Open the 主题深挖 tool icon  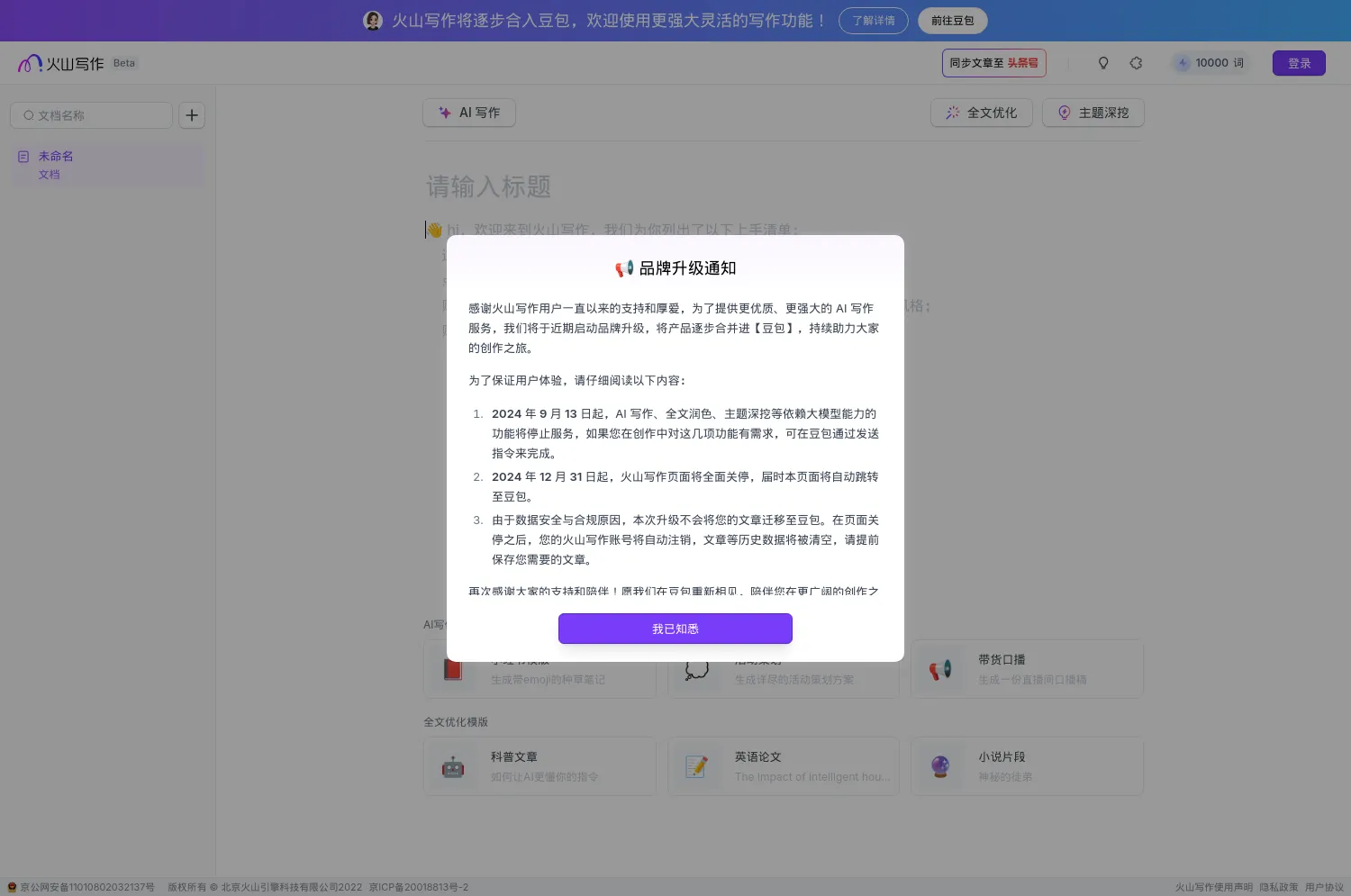tap(1065, 113)
